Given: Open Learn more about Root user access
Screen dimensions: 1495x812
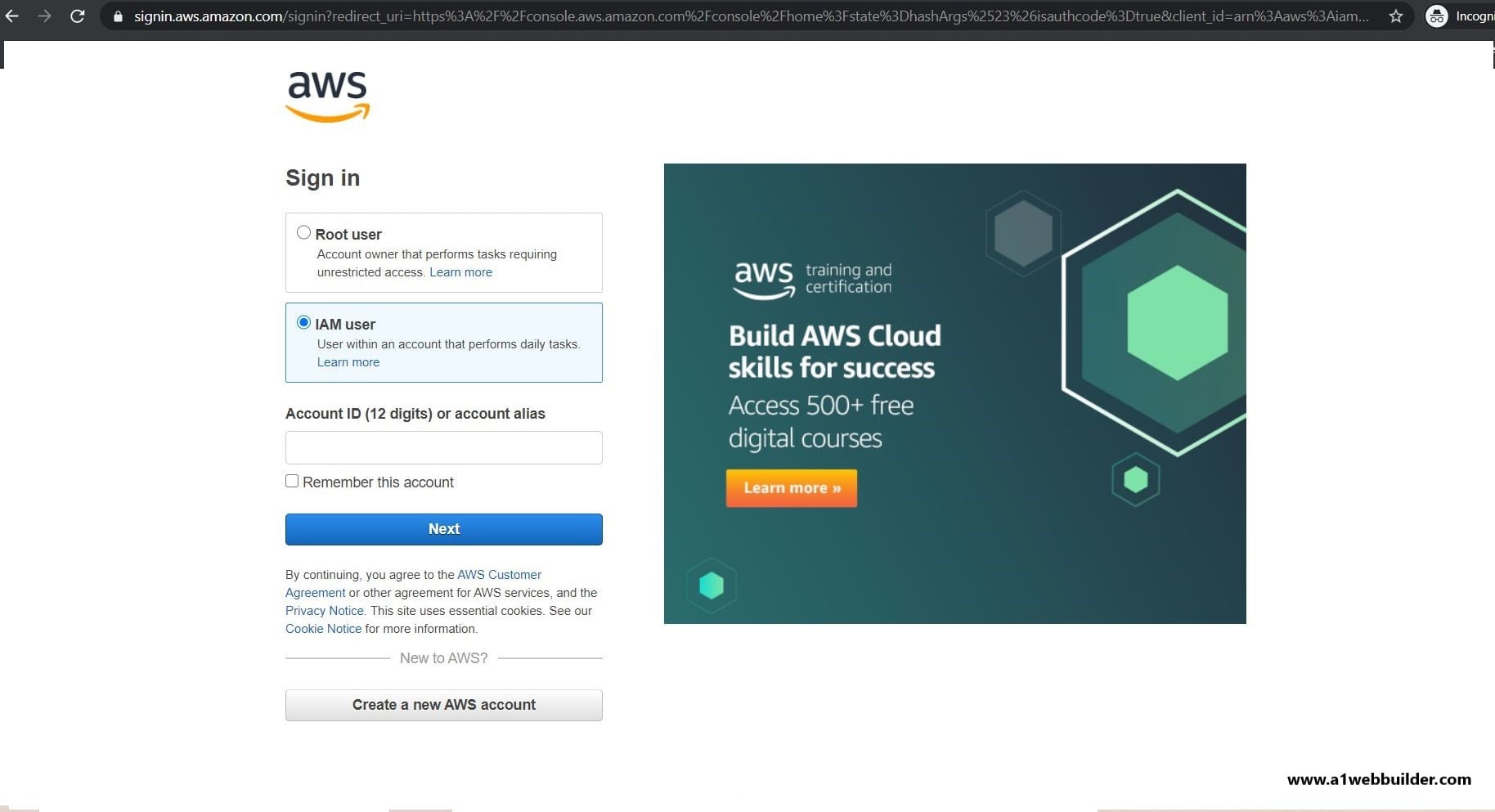Looking at the screenshot, I should point(460,271).
